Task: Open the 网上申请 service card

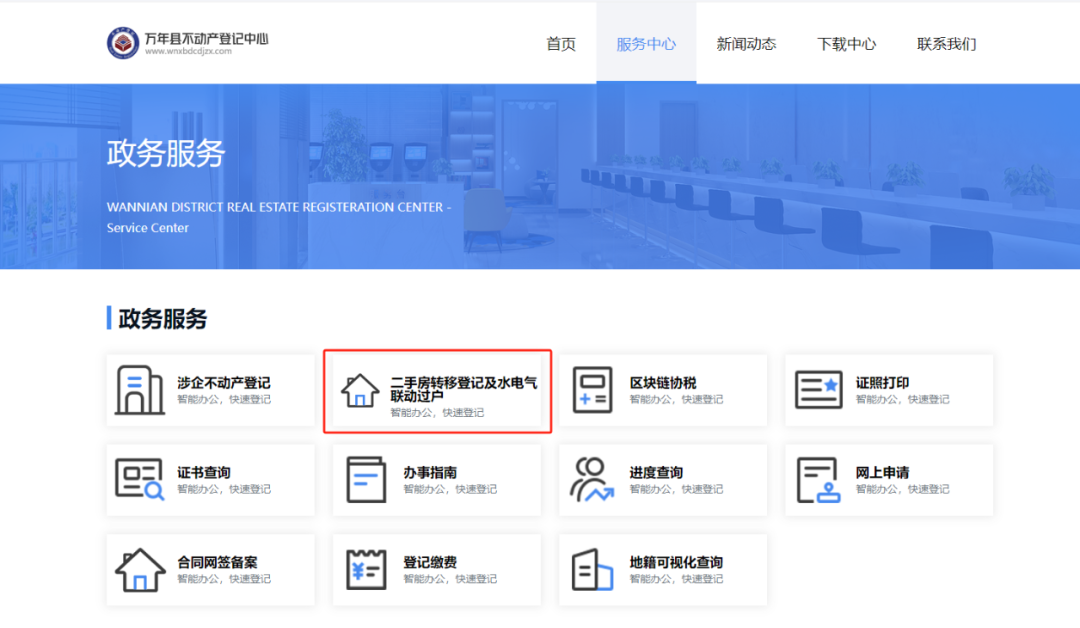Action: click(x=888, y=480)
